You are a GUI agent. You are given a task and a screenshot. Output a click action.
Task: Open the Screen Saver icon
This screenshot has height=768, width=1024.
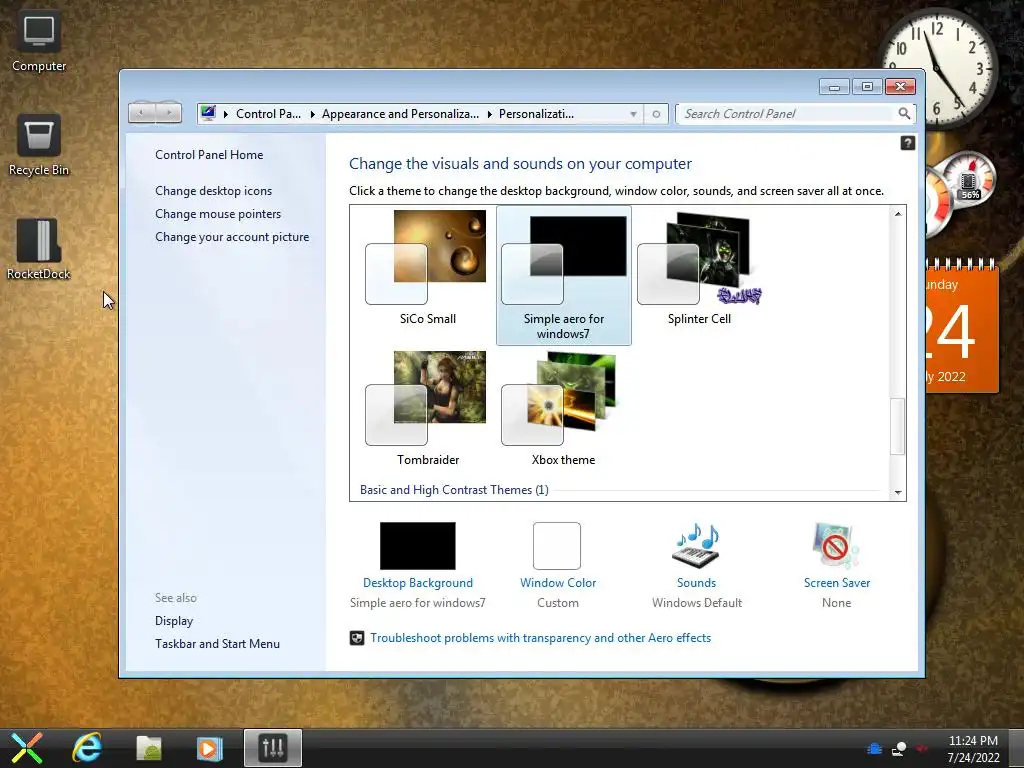[x=836, y=546]
